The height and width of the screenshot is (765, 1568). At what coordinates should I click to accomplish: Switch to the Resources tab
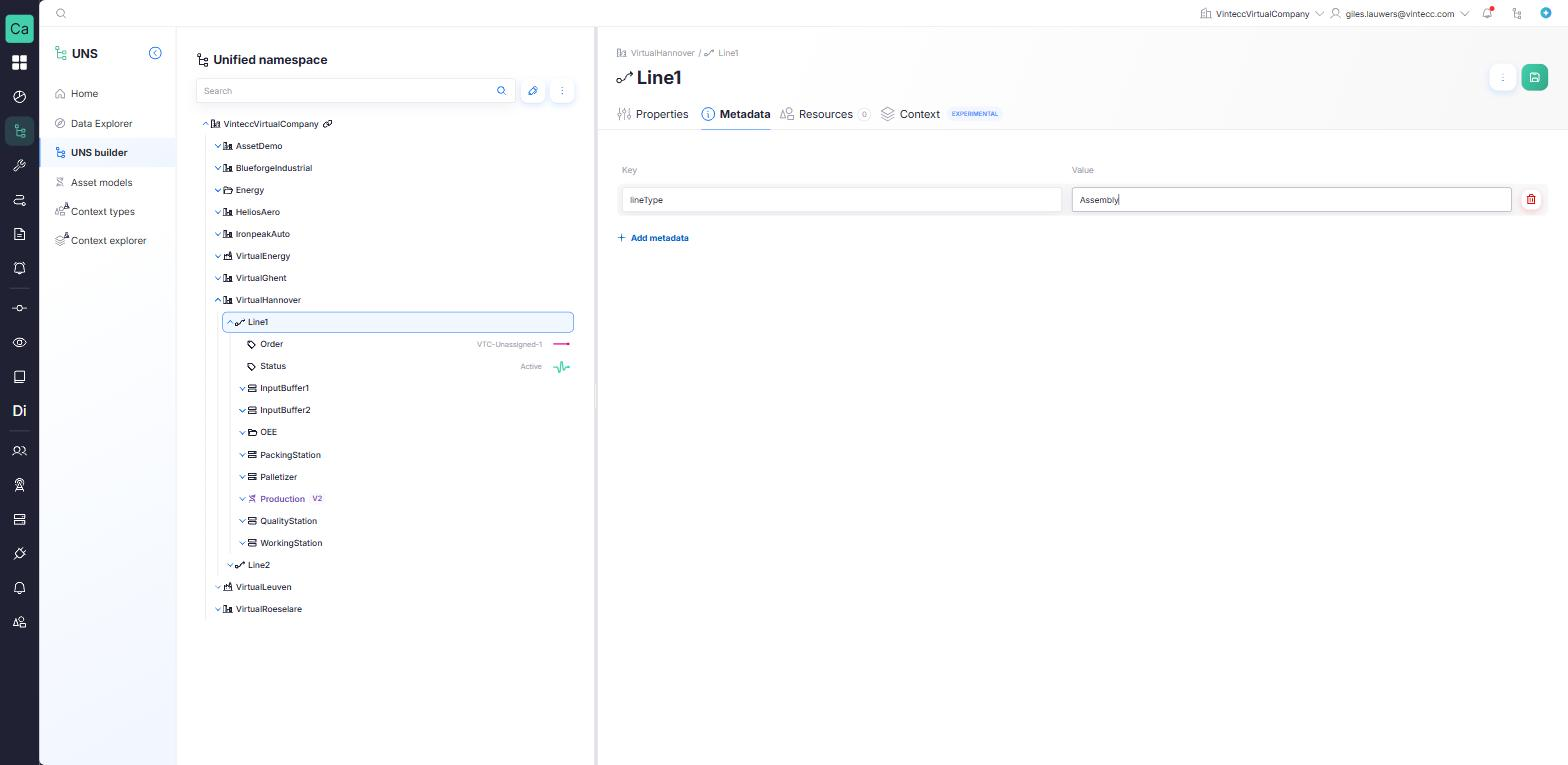(825, 114)
